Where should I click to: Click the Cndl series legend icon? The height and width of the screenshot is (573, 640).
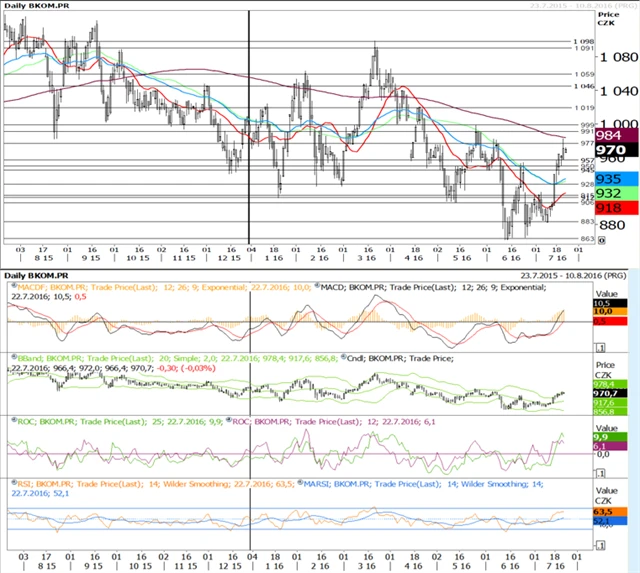click(342, 355)
